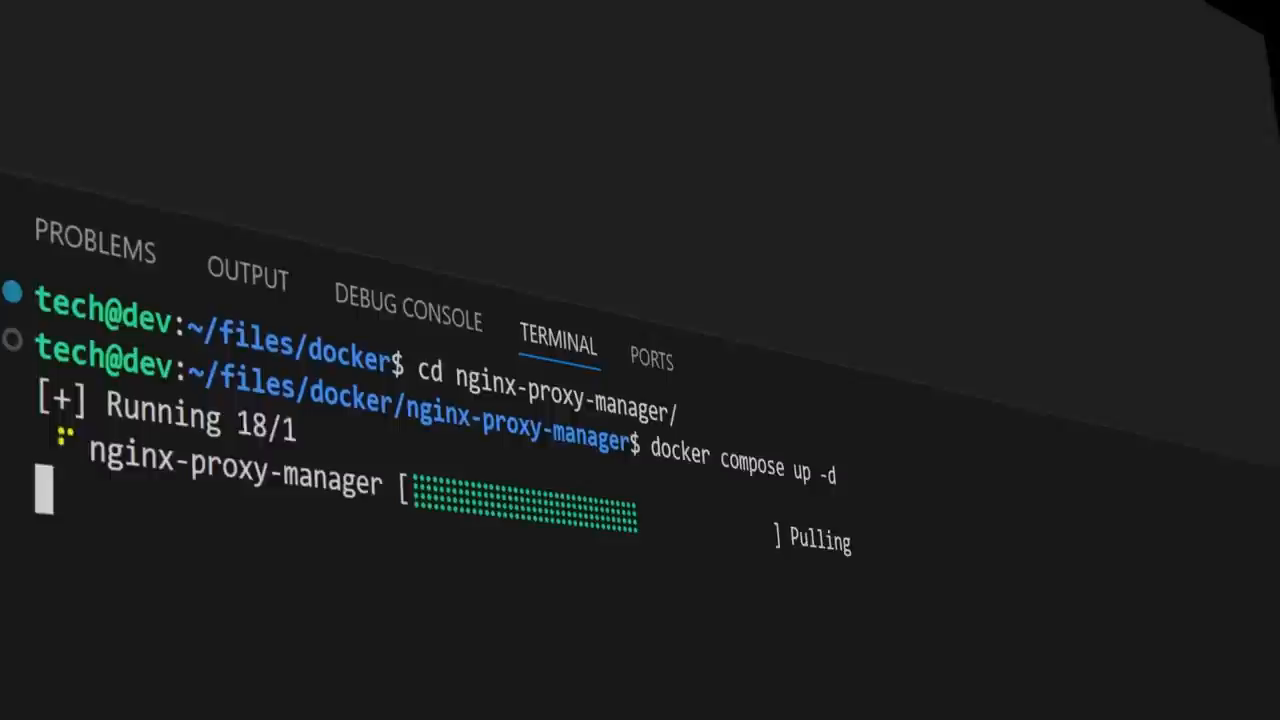The width and height of the screenshot is (1280, 720).
Task: Open the PROBLEMS panel tab
Action: (95, 241)
